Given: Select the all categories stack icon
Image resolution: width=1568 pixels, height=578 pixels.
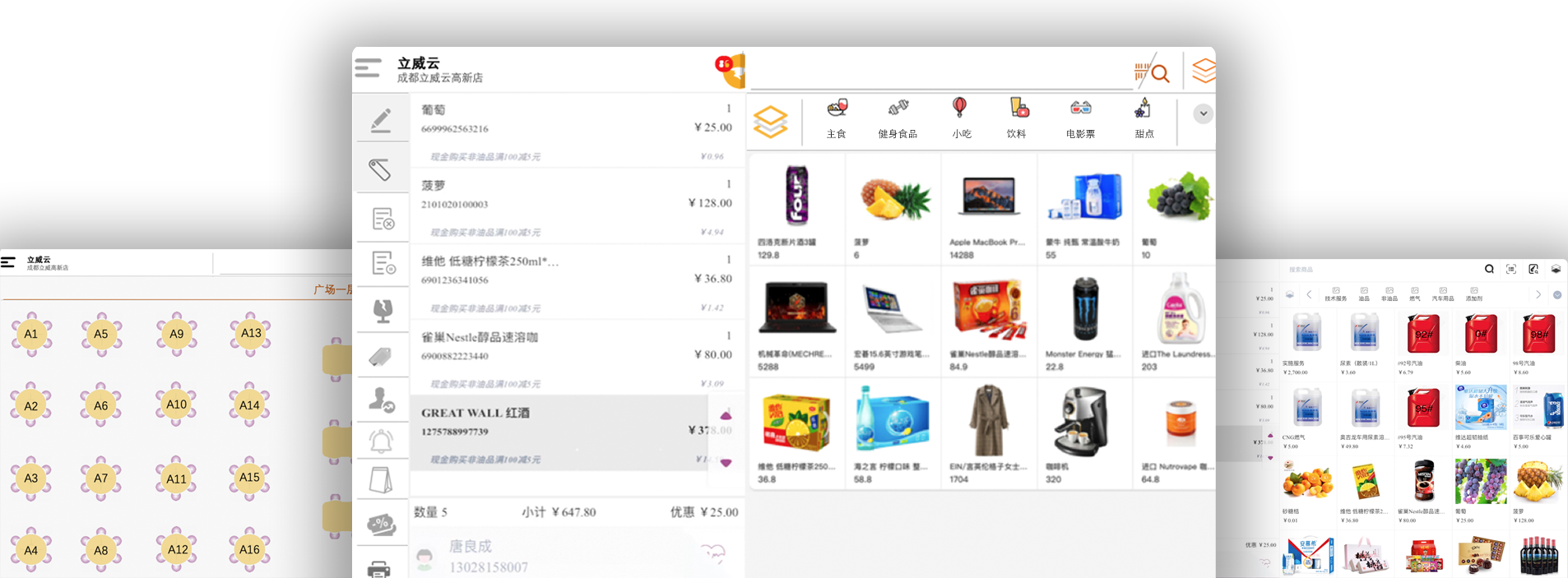Looking at the screenshot, I should [x=771, y=122].
